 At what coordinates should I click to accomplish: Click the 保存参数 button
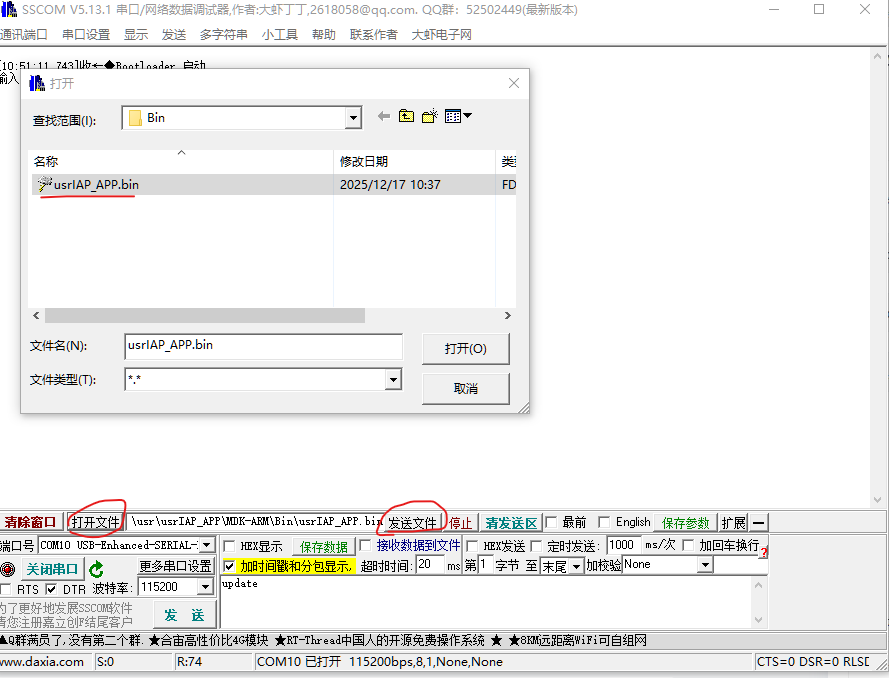click(x=685, y=523)
